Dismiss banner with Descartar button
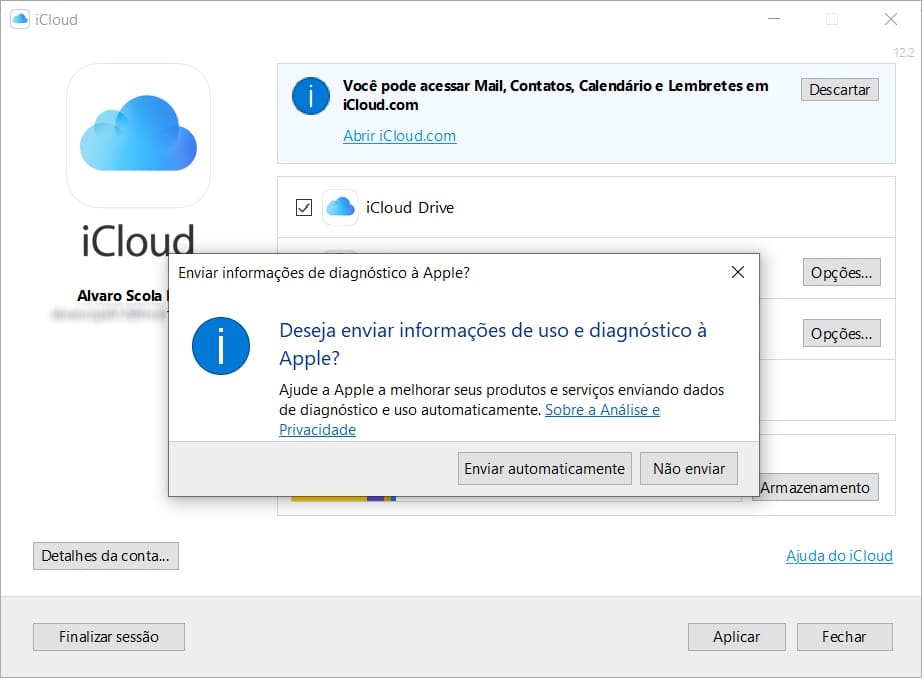 coord(839,89)
